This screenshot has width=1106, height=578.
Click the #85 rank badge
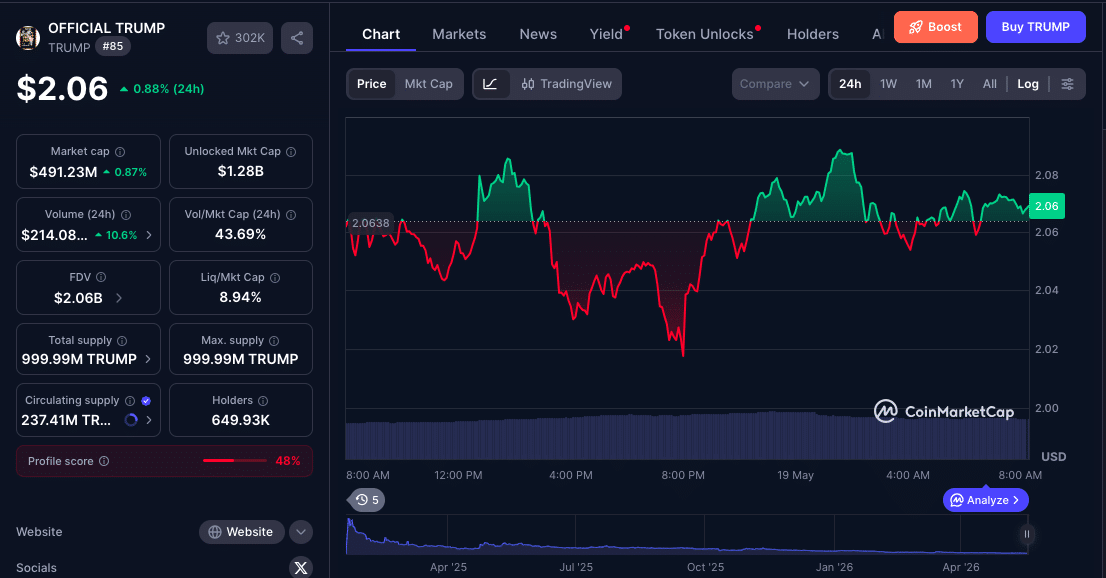(x=113, y=47)
